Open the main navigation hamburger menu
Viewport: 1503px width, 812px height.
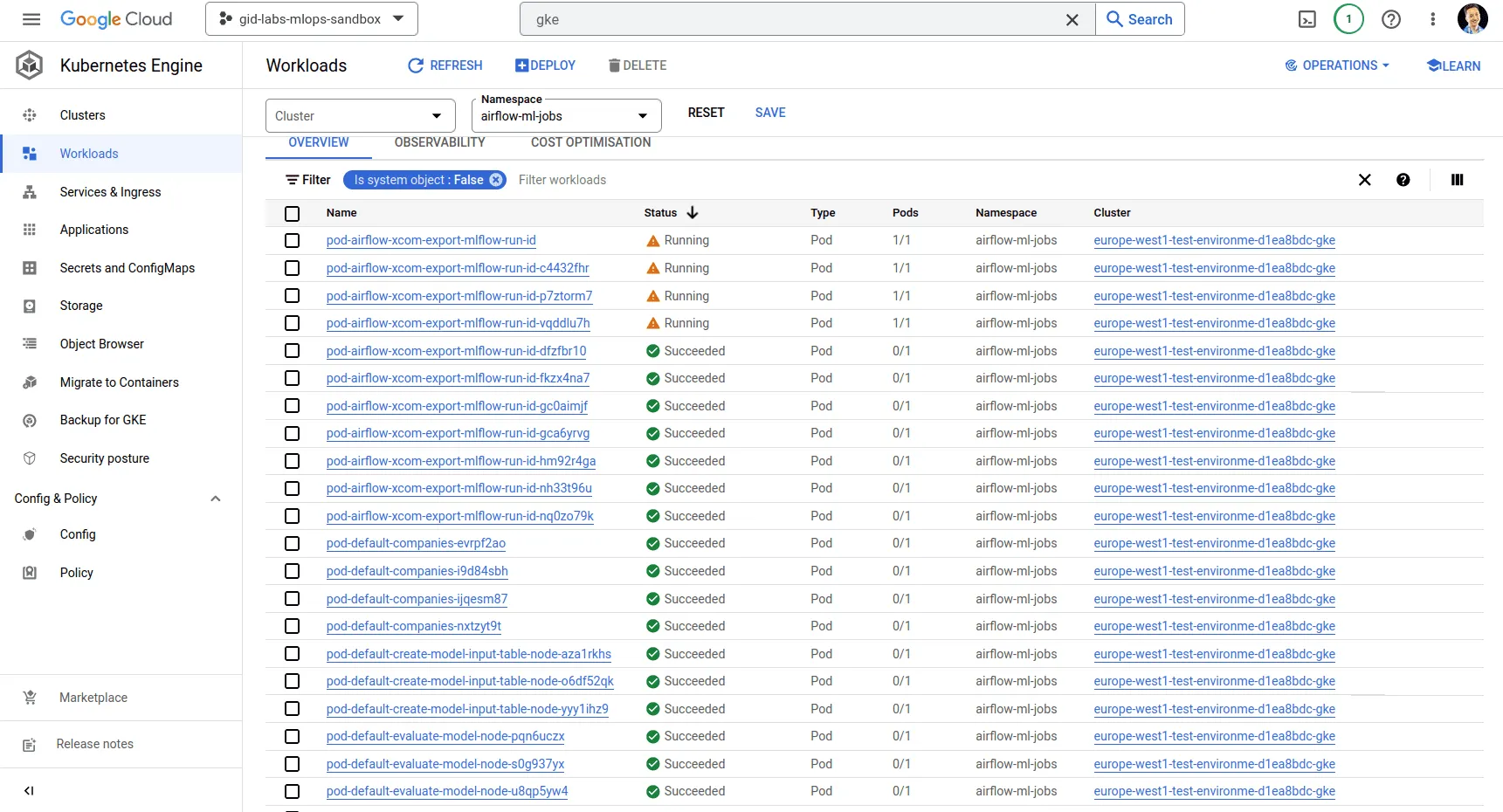31,19
